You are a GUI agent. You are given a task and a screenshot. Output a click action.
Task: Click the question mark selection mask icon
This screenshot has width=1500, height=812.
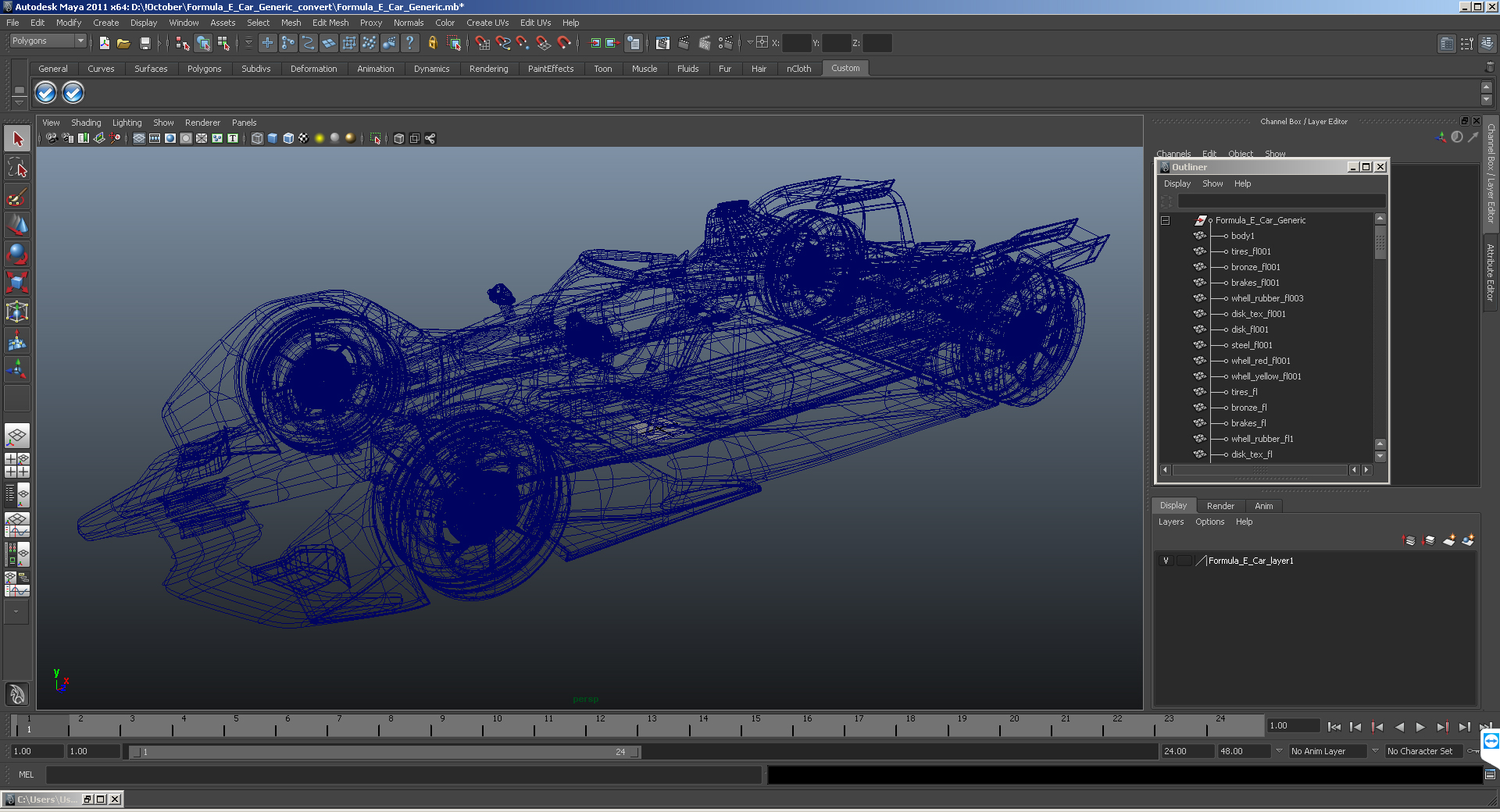pyautogui.click(x=409, y=43)
